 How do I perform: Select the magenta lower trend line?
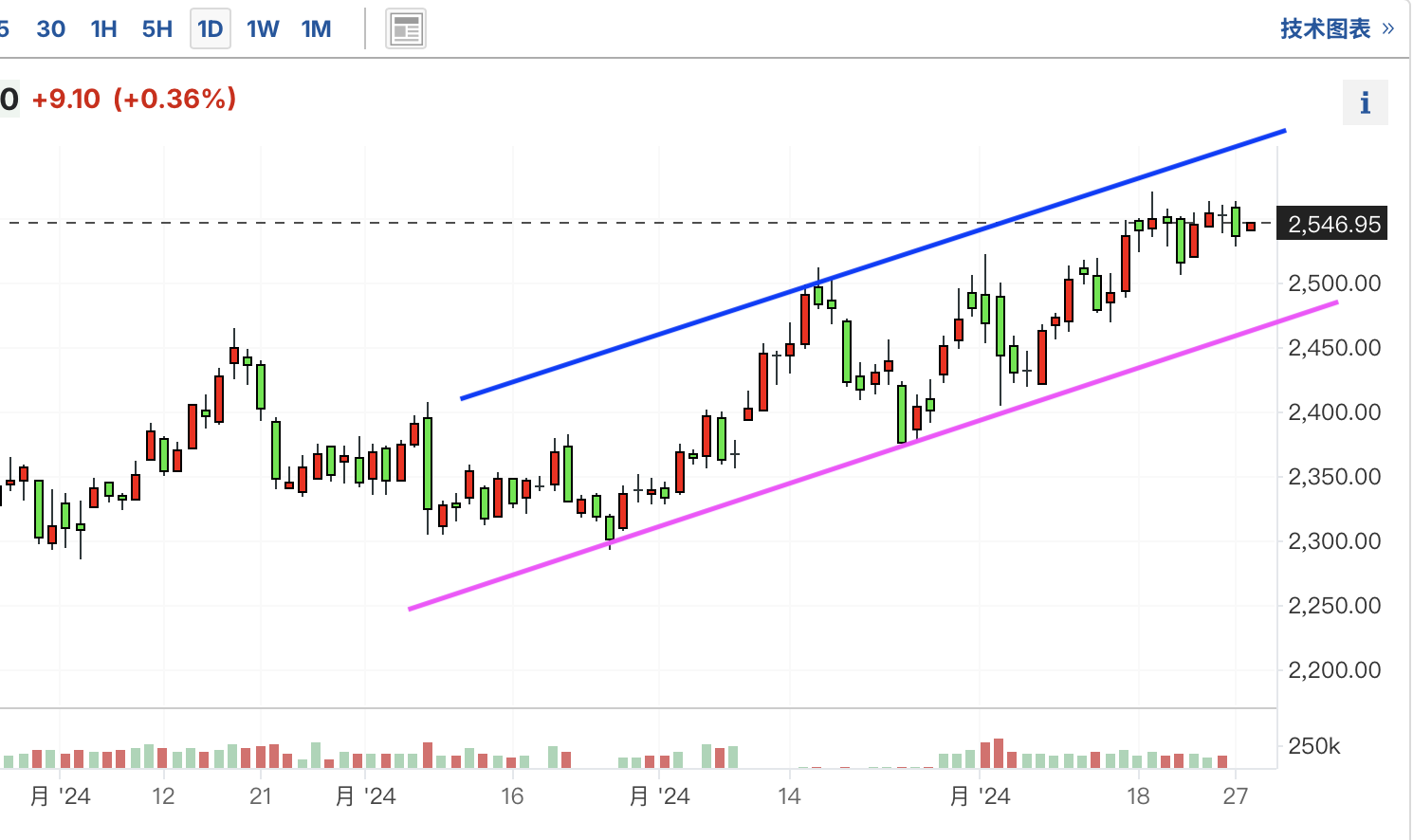coord(872,456)
